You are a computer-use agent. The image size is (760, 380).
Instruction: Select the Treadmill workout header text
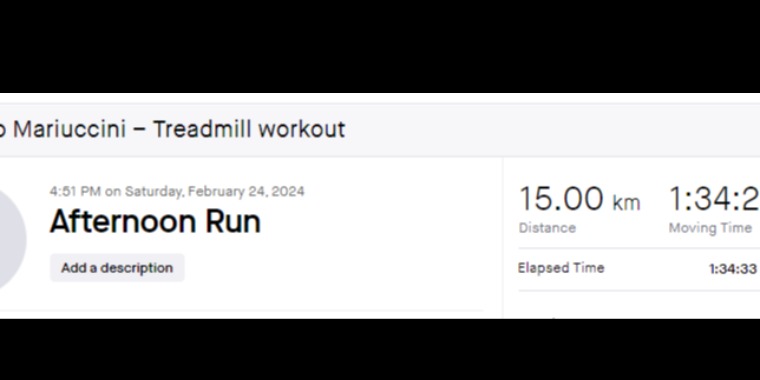pos(249,129)
